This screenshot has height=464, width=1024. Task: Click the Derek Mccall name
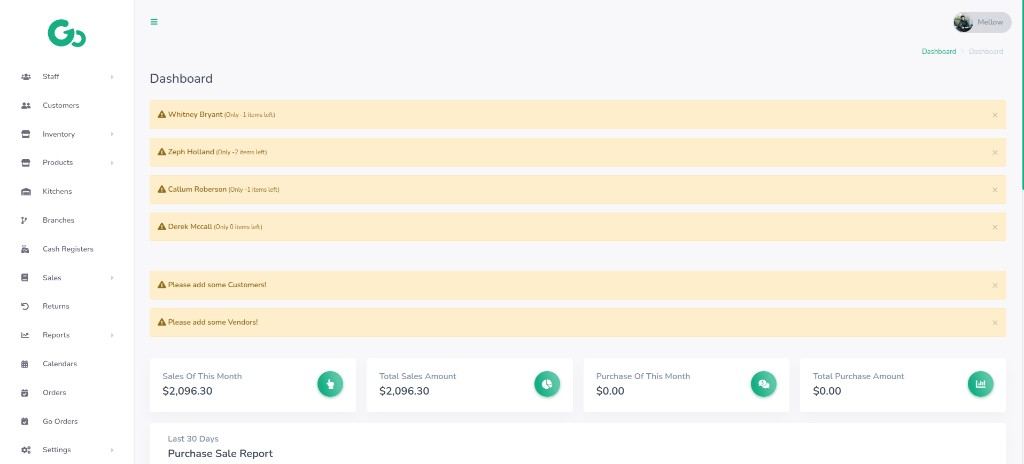click(190, 226)
